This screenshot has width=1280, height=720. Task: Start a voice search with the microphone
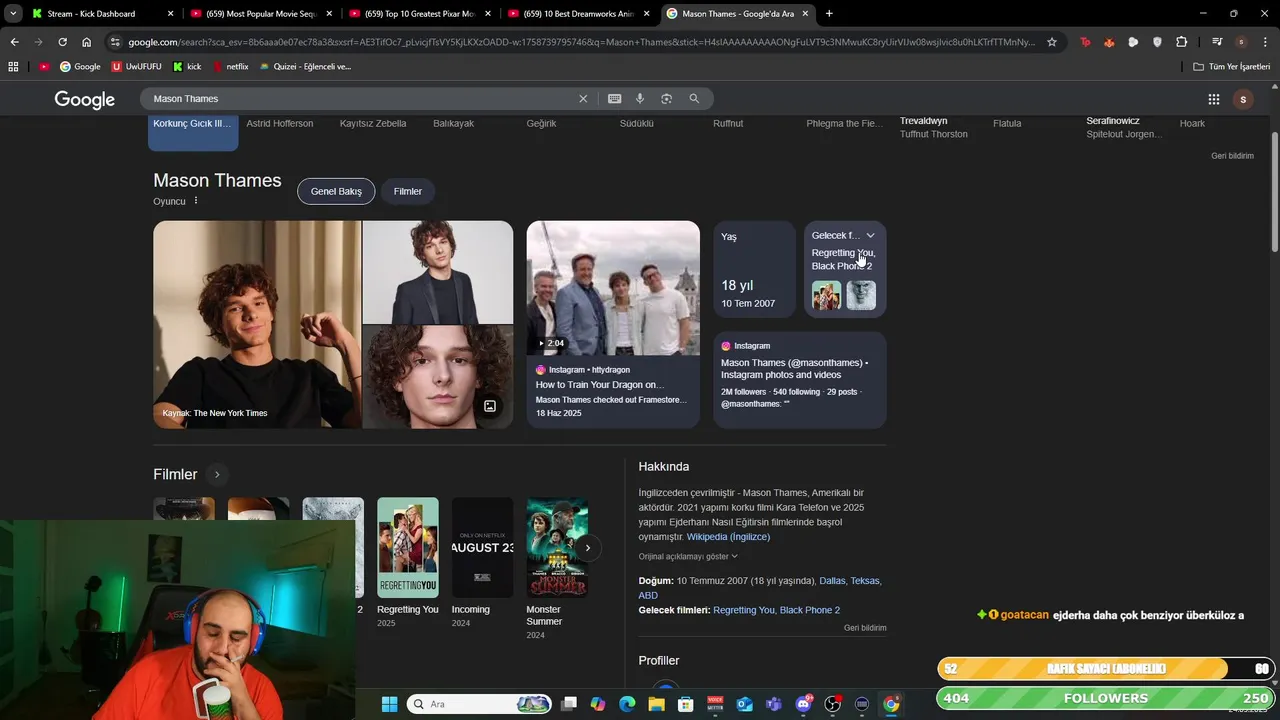click(x=640, y=99)
